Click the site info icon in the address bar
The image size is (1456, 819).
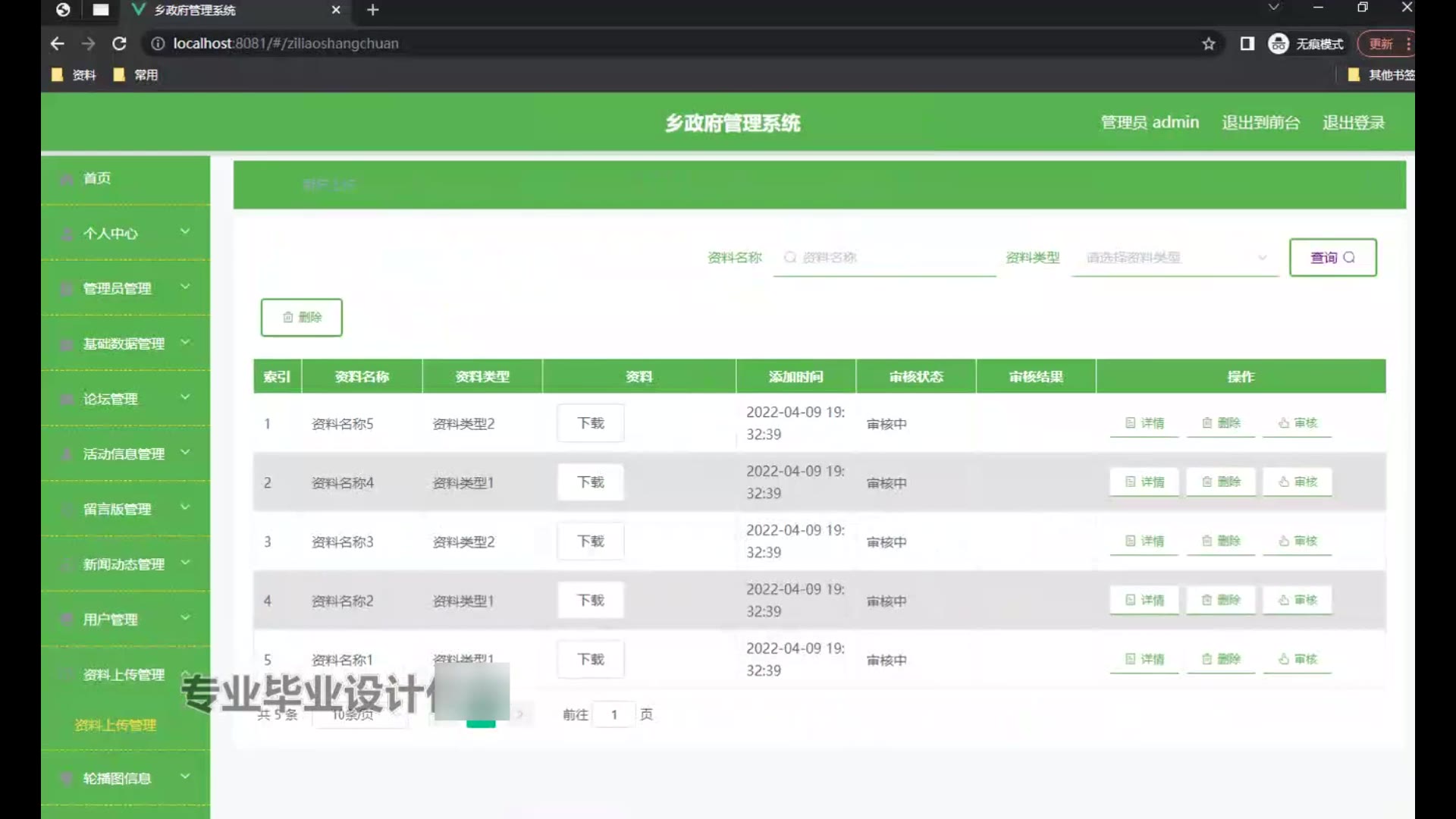[158, 44]
